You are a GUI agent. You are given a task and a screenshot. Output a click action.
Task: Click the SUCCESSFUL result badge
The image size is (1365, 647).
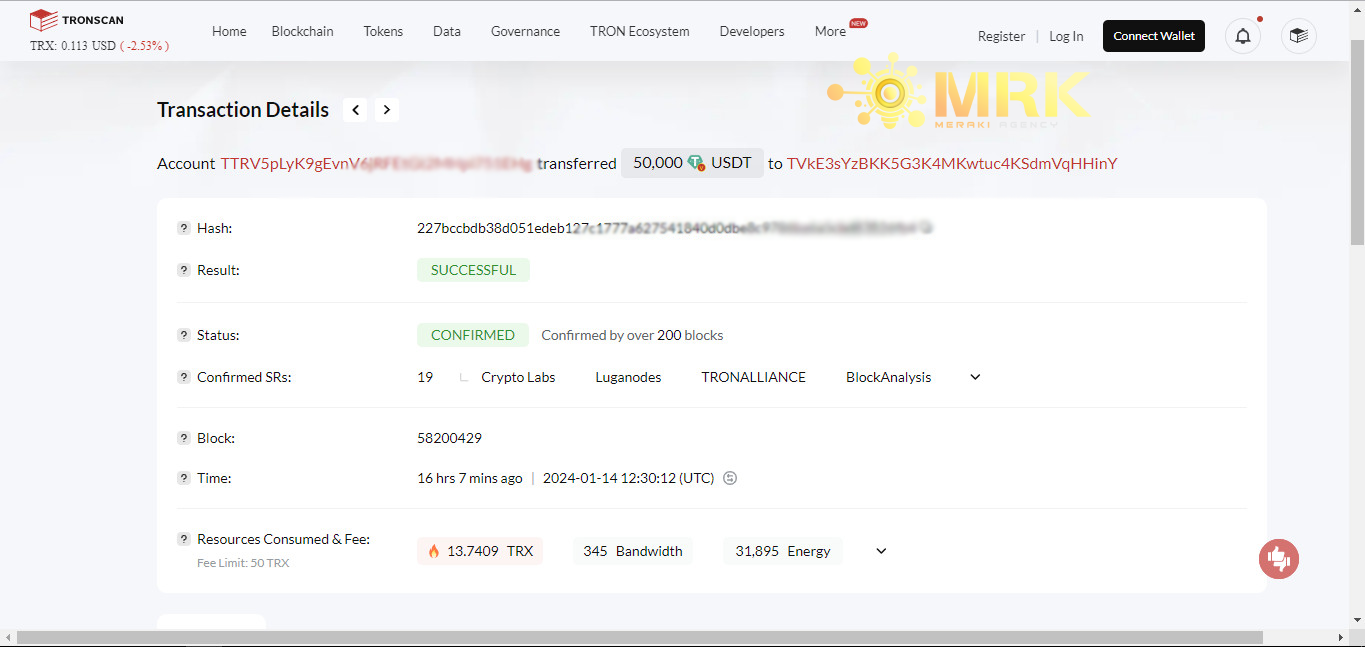coord(473,270)
